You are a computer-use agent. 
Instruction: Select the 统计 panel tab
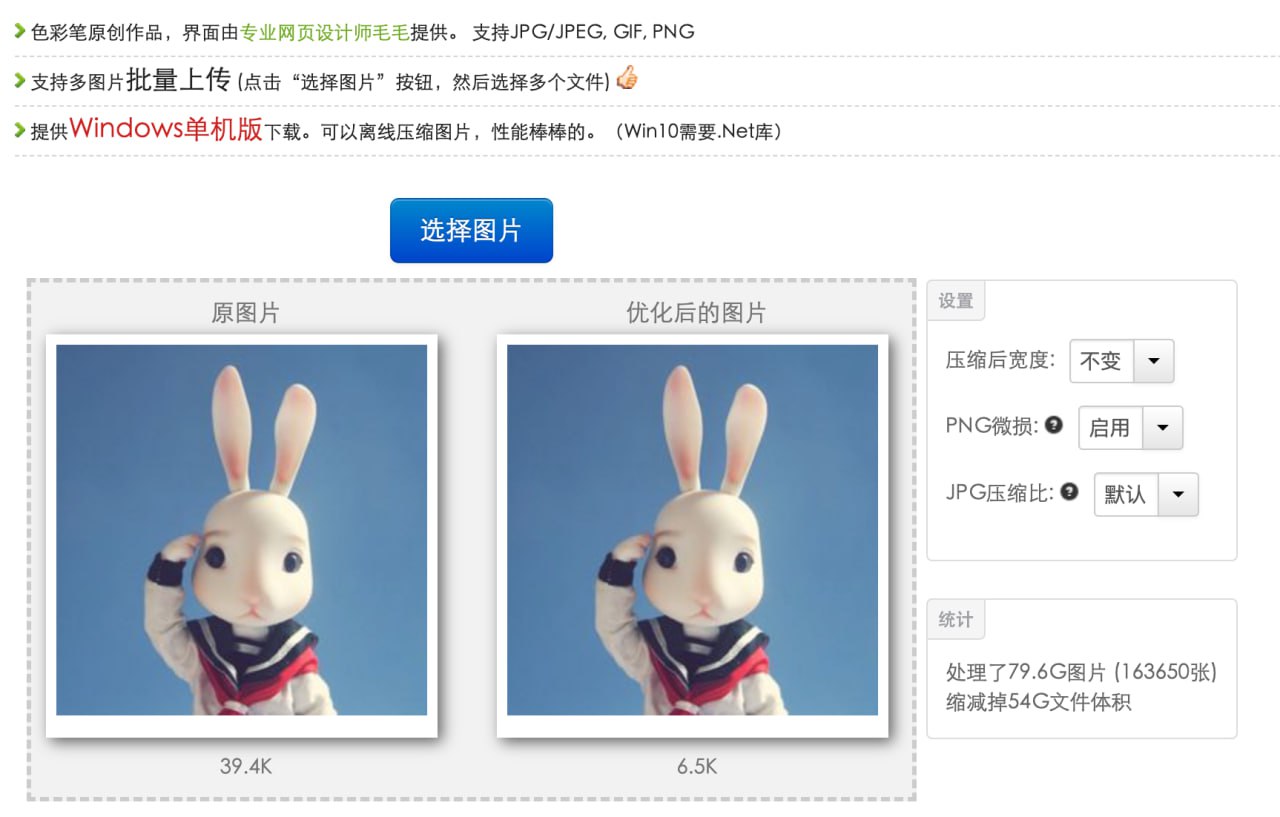click(956, 620)
